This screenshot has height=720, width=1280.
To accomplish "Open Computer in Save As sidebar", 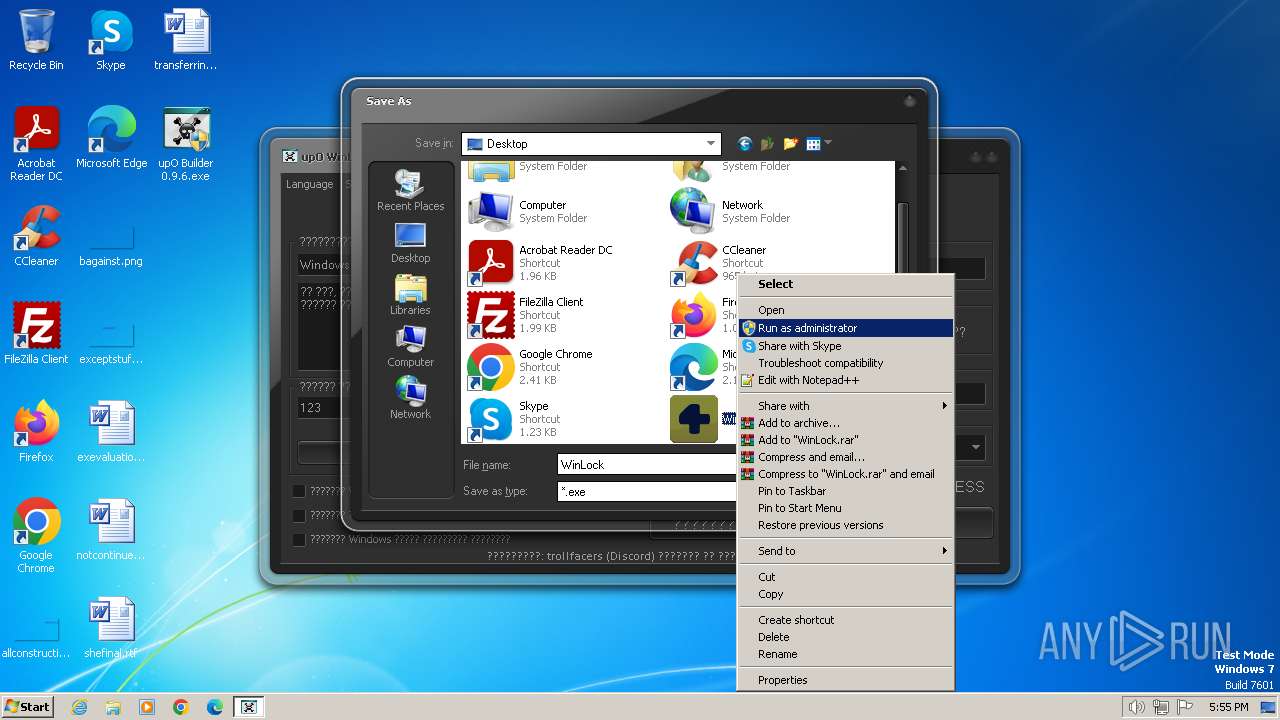I will pyautogui.click(x=410, y=347).
